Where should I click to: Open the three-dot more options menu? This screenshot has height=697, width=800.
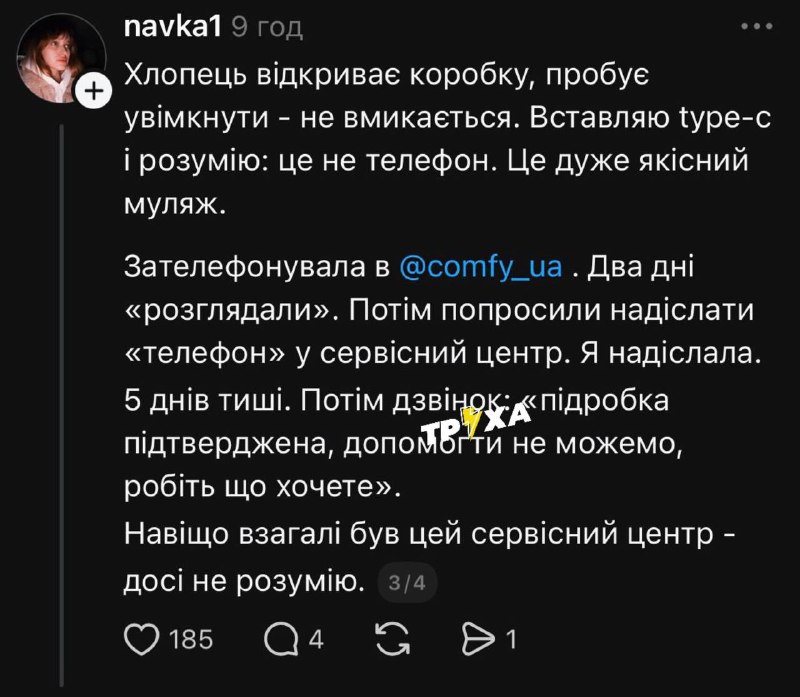pyautogui.click(x=756, y=28)
